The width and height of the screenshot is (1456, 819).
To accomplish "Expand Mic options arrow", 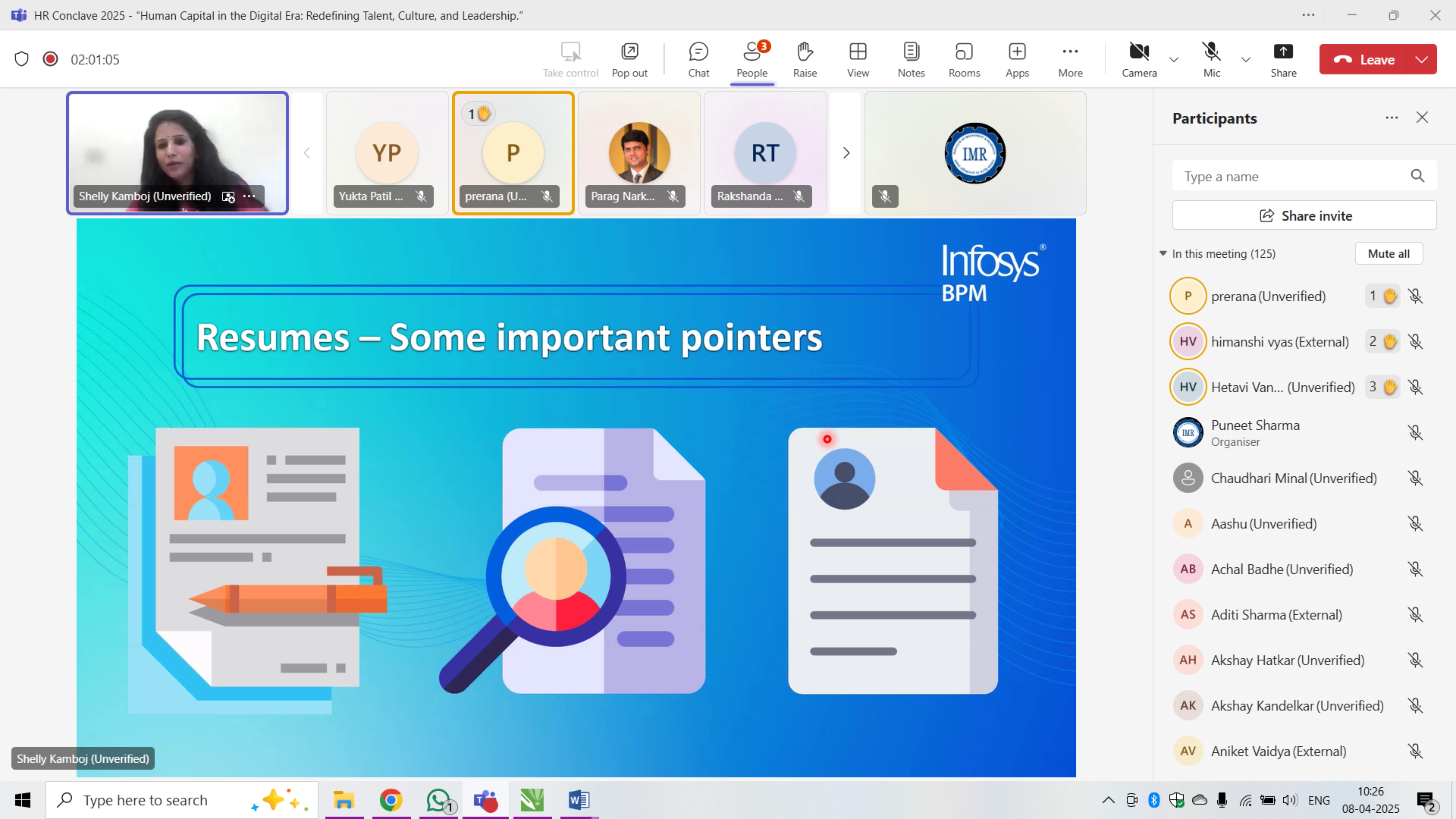I will pos(1246,59).
